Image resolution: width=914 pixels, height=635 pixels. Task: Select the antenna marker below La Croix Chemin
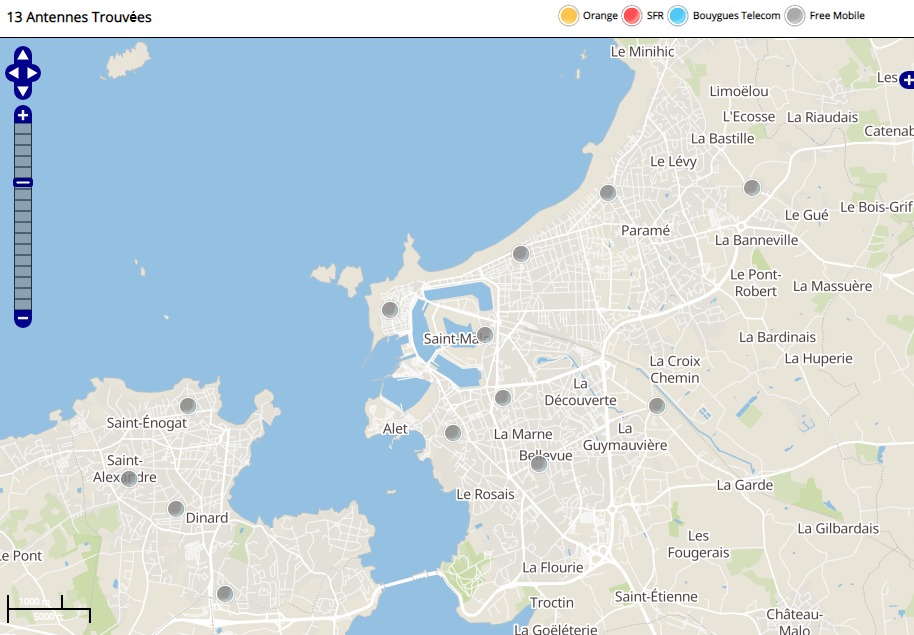coord(657,406)
